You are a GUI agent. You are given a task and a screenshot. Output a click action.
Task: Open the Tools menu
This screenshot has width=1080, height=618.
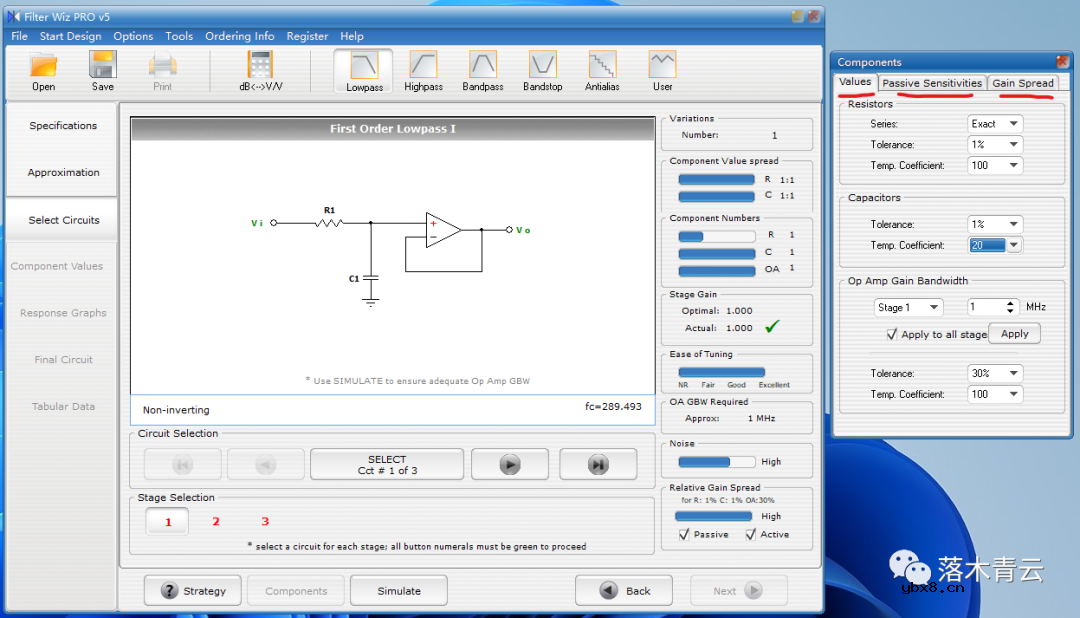point(179,36)
